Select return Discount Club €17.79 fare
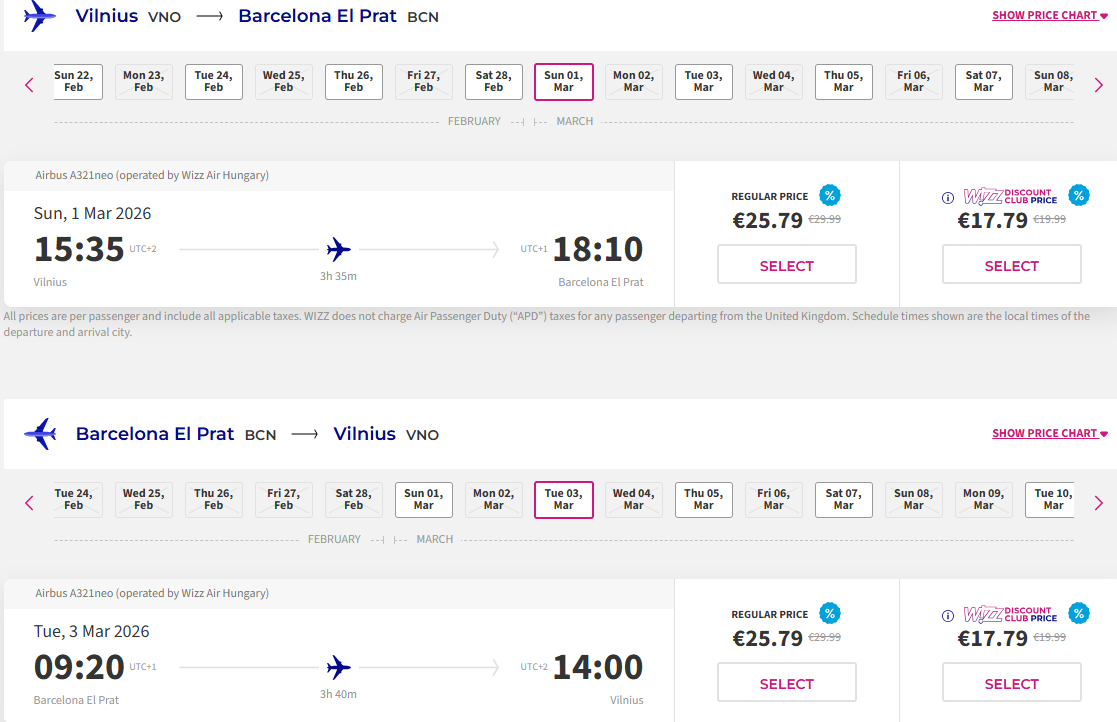 pos(1011,684)
